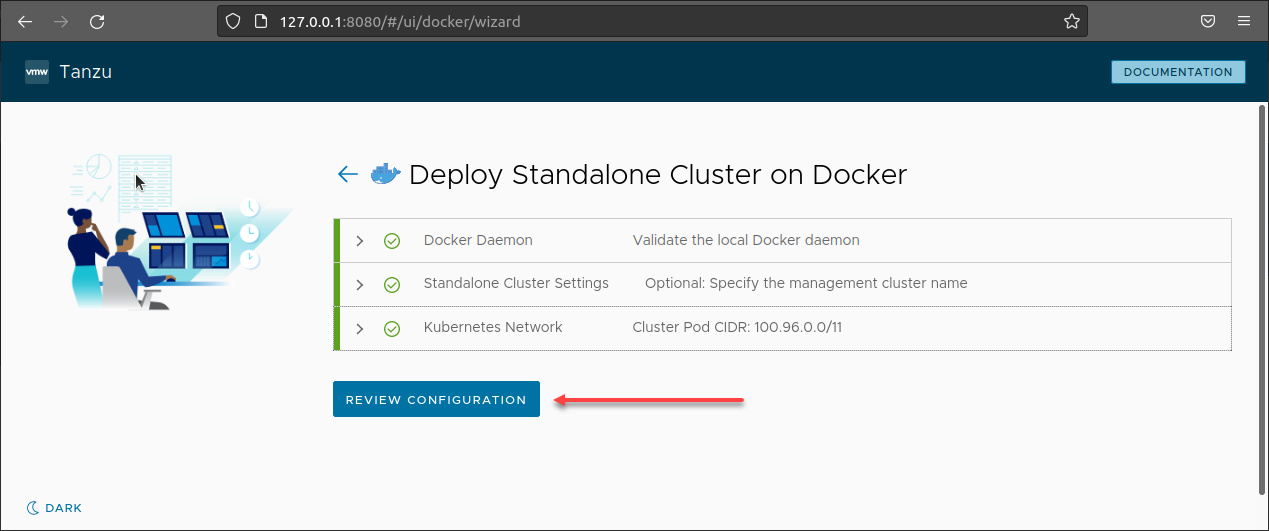Open the Pocket save icon

pos(1207,21)
